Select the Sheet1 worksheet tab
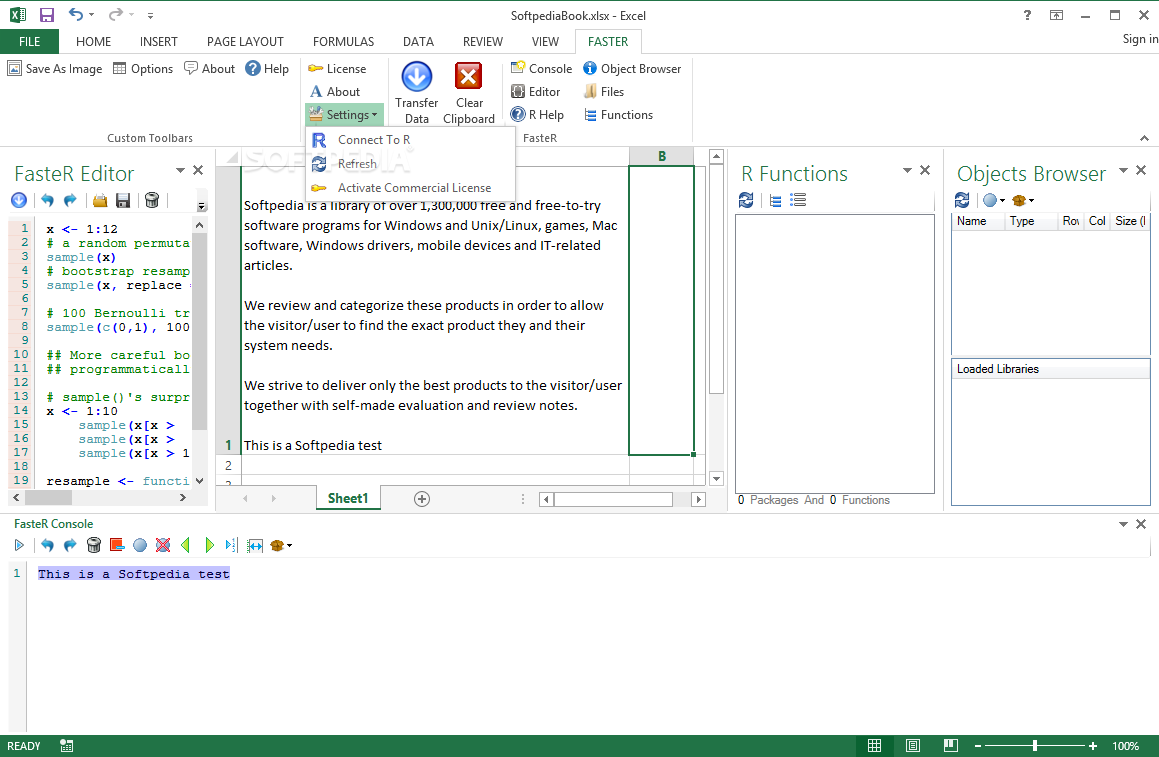 tap(347, 498)
